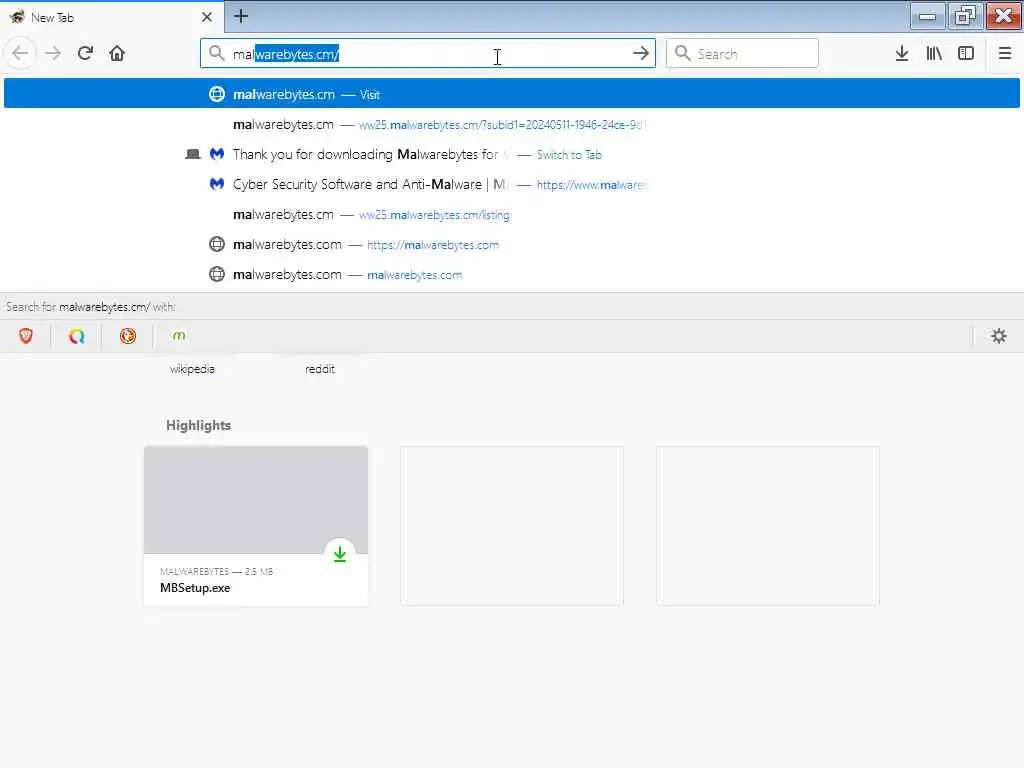Search with Brave search engine icon
The image size is (1024, 768).
(25, 336)
